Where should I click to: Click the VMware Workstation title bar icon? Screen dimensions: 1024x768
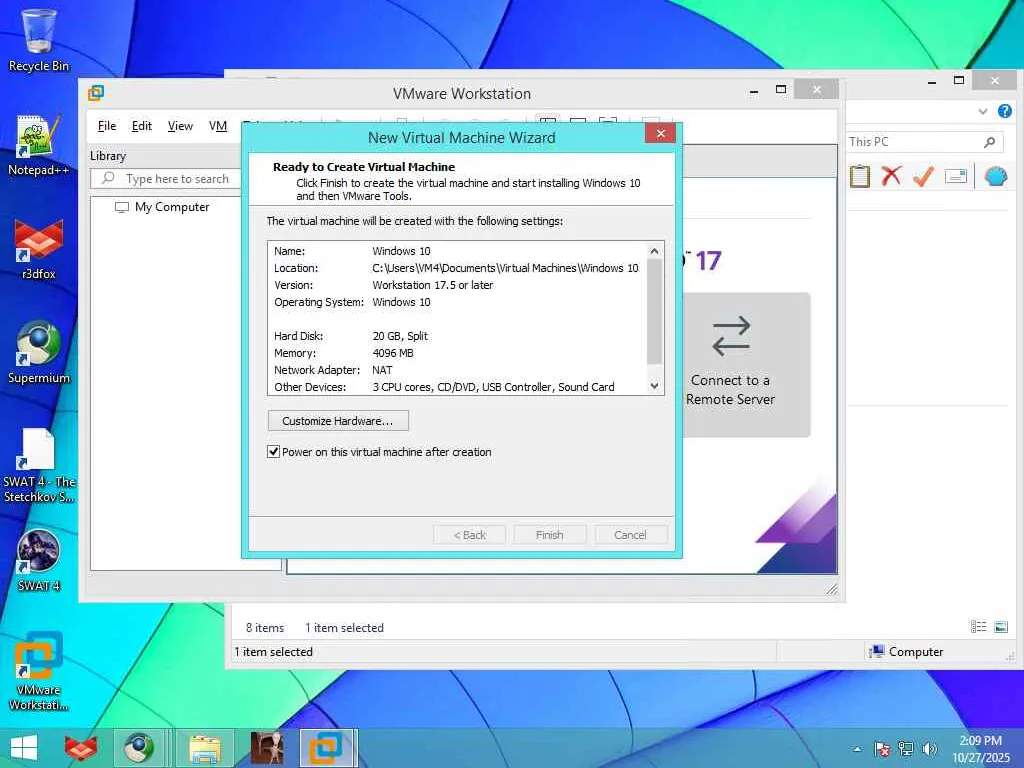[96, 93]
